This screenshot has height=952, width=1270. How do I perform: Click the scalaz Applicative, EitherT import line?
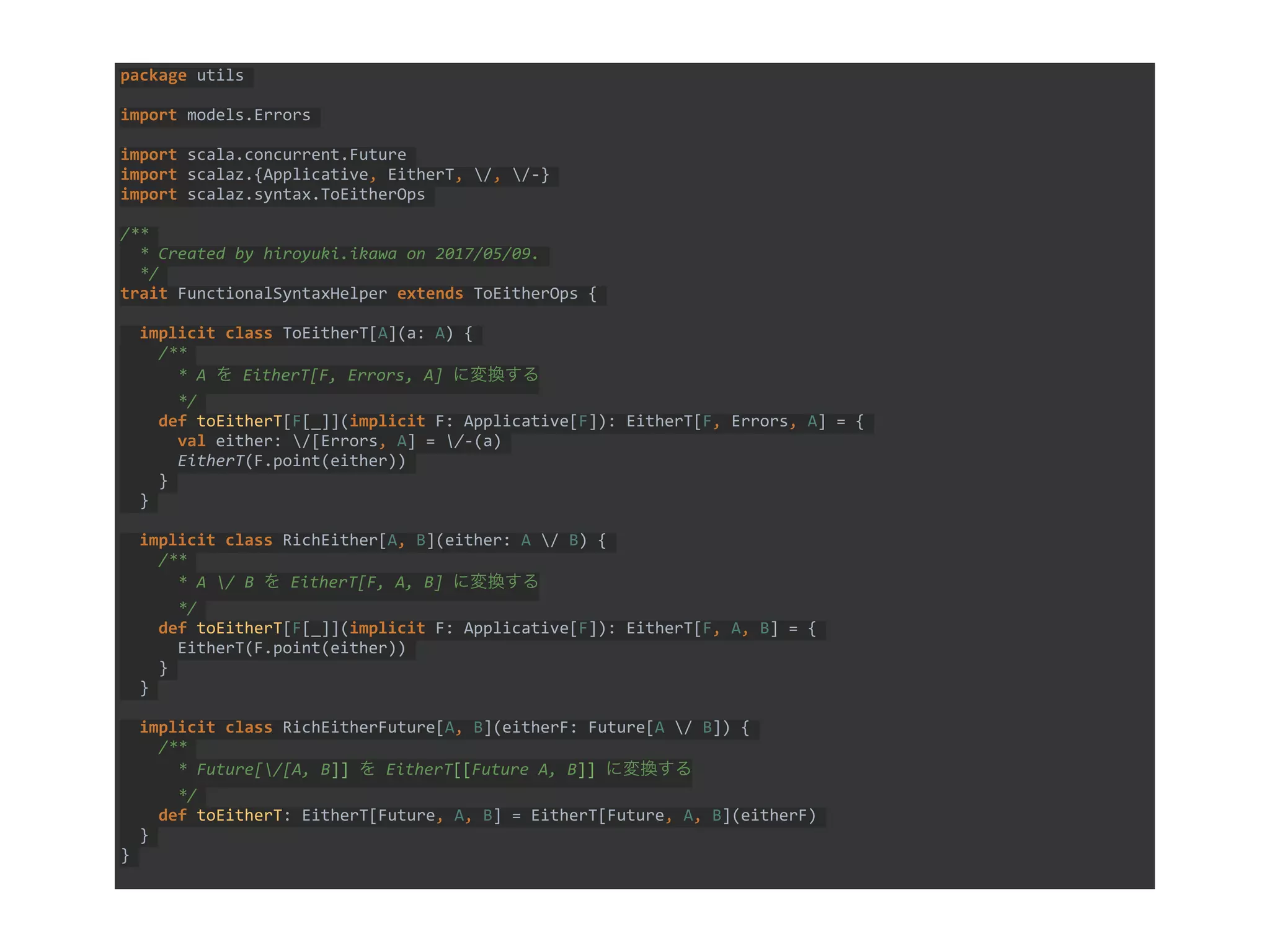pos(335,175)
